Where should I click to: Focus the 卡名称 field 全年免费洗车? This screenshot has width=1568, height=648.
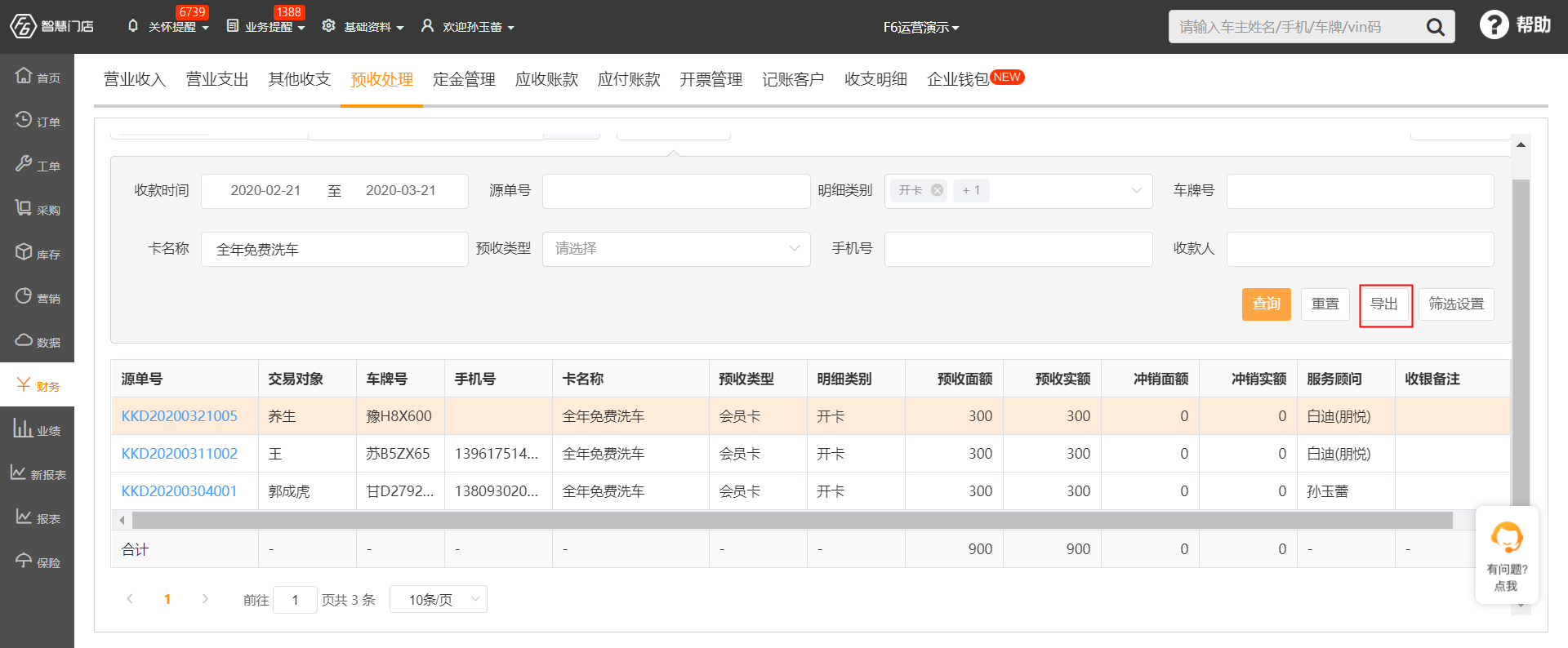(335, 249)
